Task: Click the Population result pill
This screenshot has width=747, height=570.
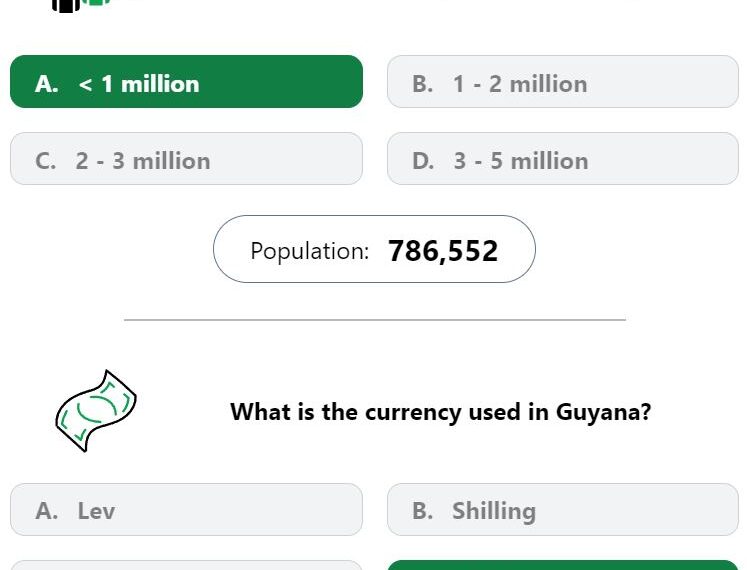Action: [x=374, y=249]
